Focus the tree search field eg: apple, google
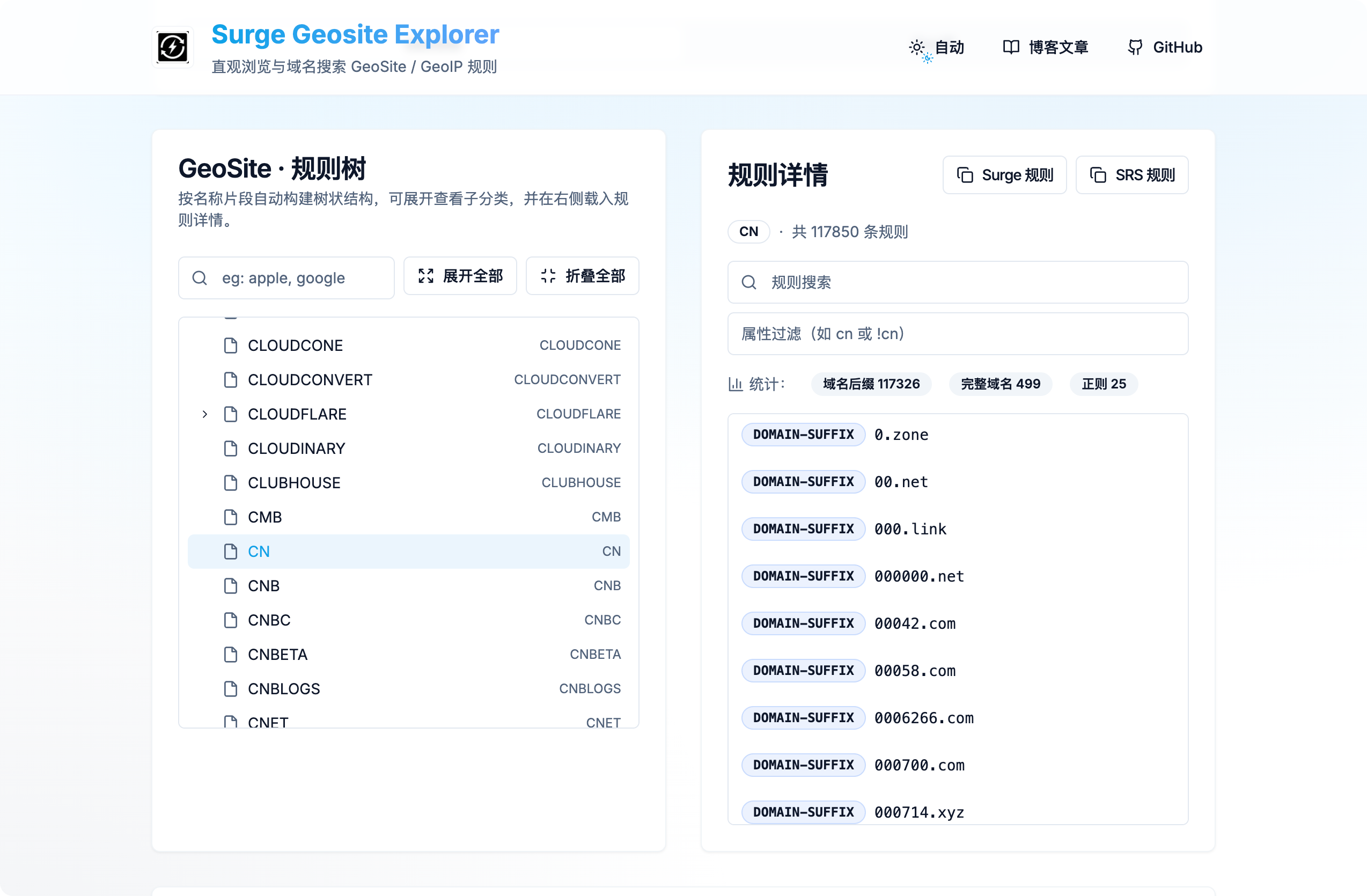Screen dimensions: 1367x896 286,277
